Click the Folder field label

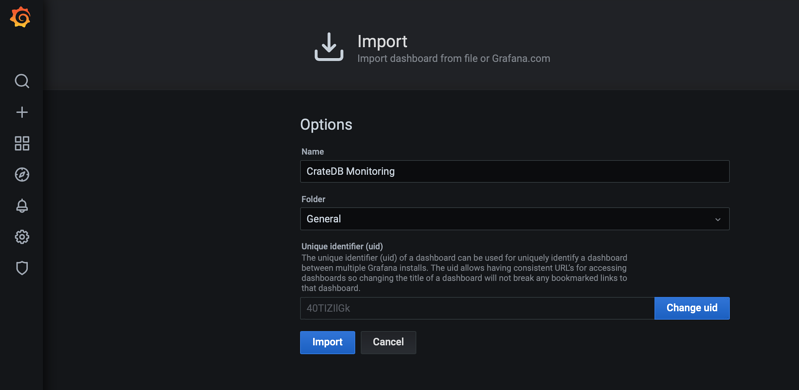click(x=313, y=199)
